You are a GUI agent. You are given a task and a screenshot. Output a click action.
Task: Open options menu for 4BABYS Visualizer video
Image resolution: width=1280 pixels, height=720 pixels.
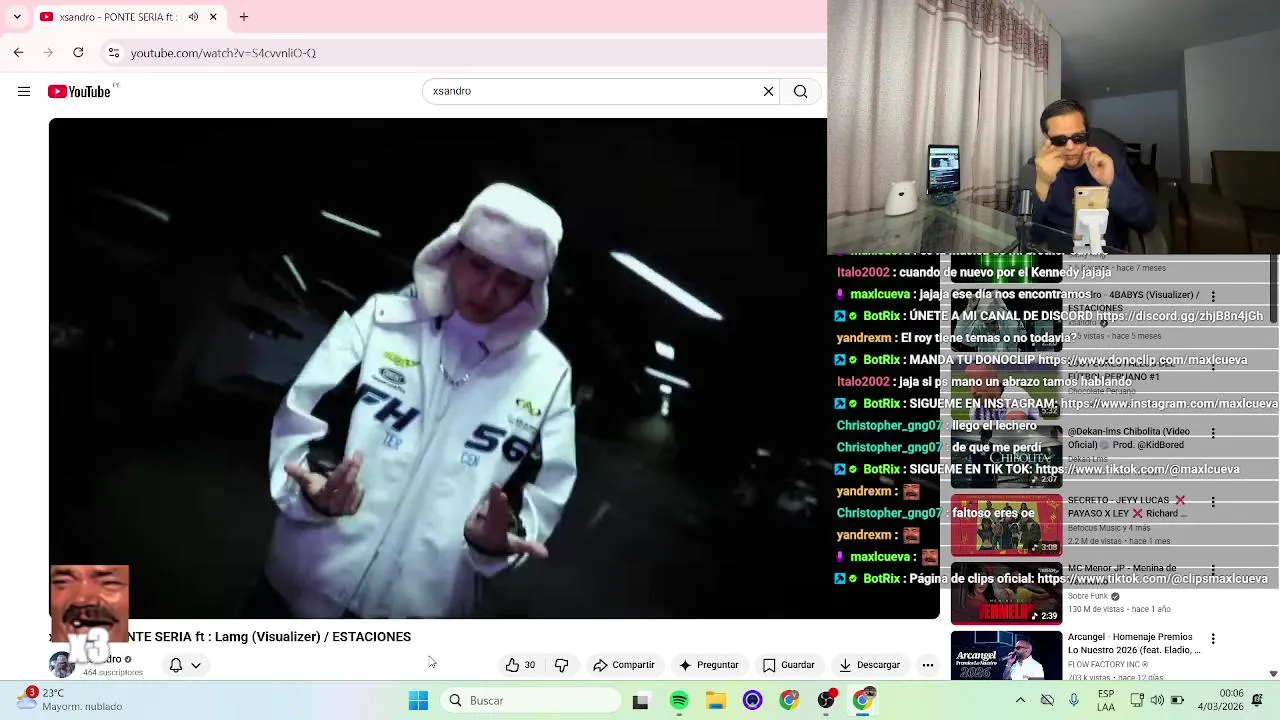(x=1213, y=297)
